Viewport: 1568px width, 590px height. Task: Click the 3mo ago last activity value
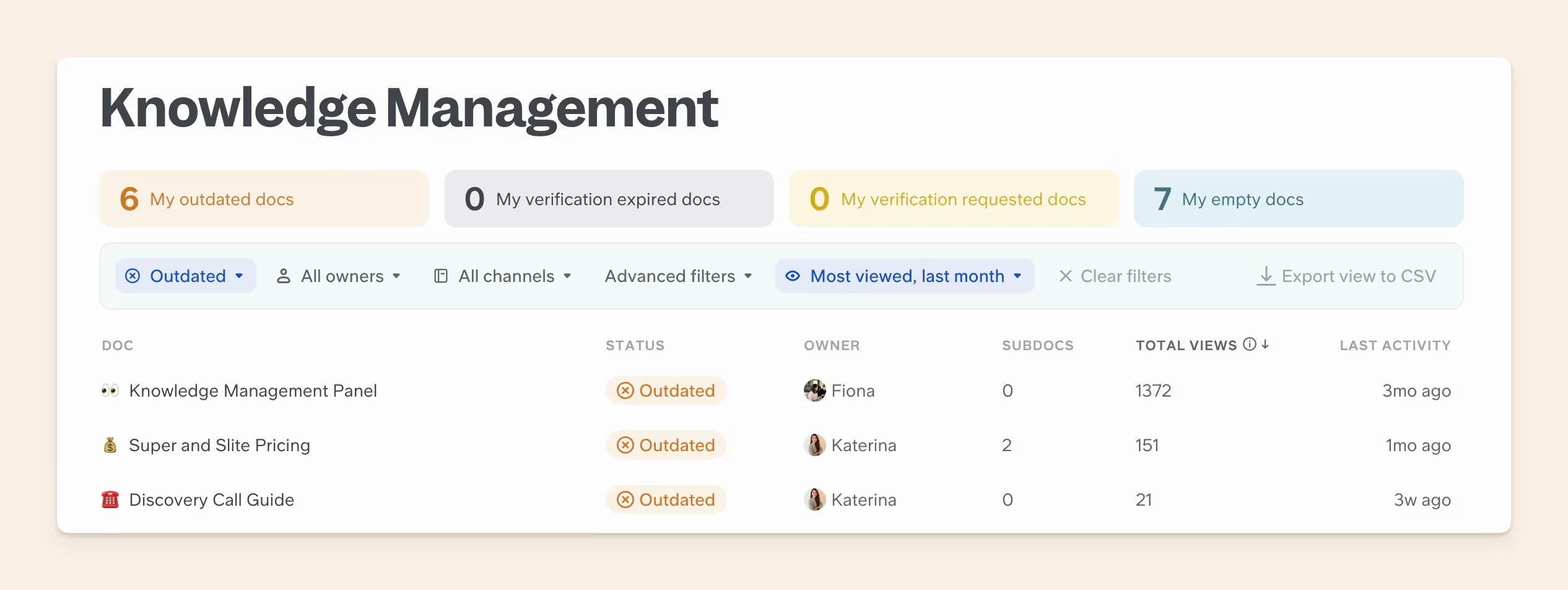(1416, 391)
